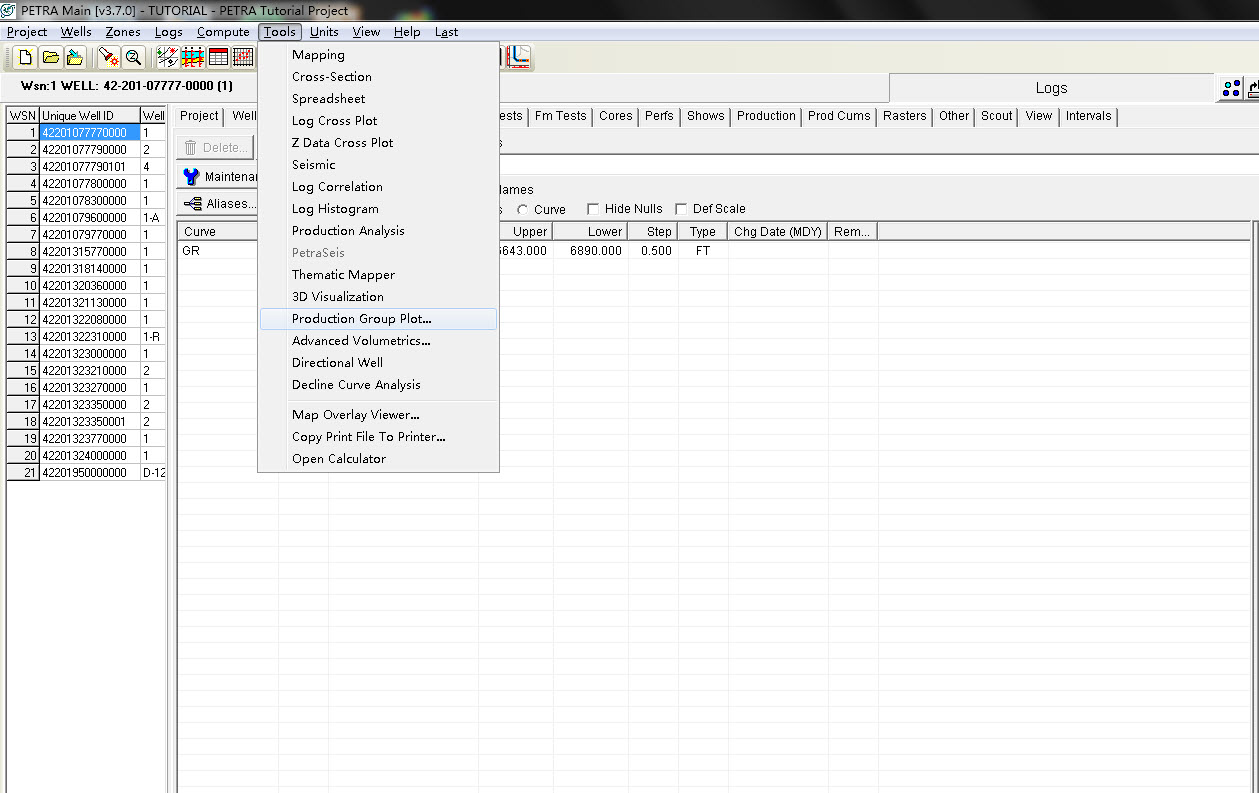Select the Curve radio button

pos(523,210)
